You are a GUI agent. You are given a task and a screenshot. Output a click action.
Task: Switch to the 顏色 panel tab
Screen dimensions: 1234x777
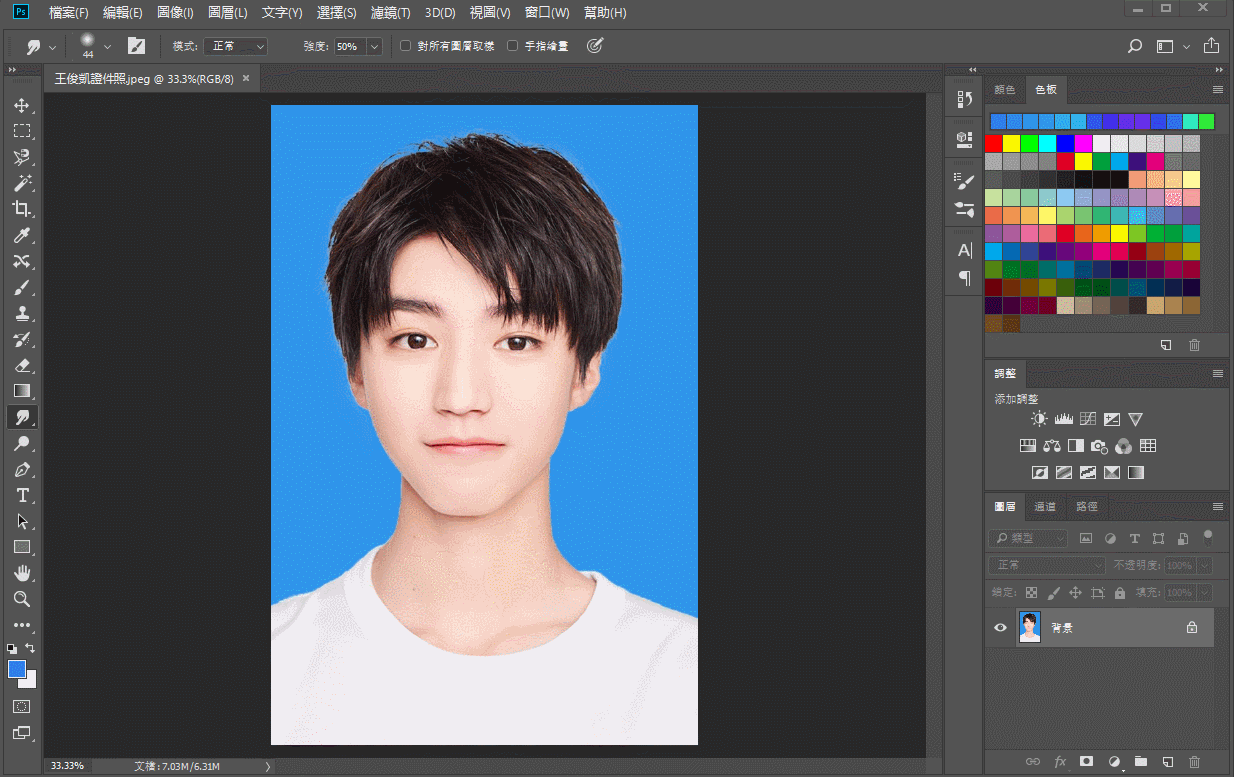point(1004,90)
